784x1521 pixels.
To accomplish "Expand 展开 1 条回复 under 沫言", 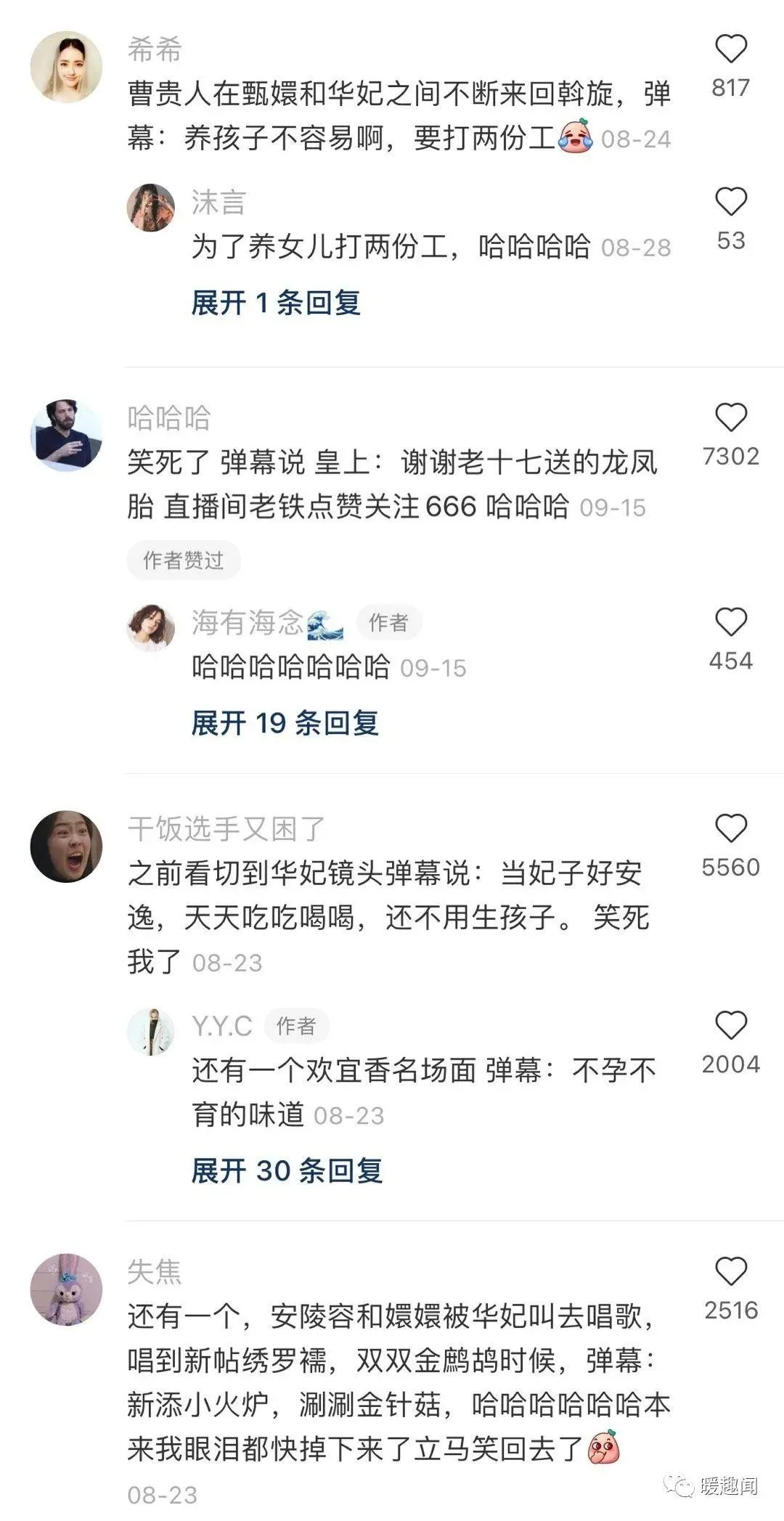I will click(276, 302).
